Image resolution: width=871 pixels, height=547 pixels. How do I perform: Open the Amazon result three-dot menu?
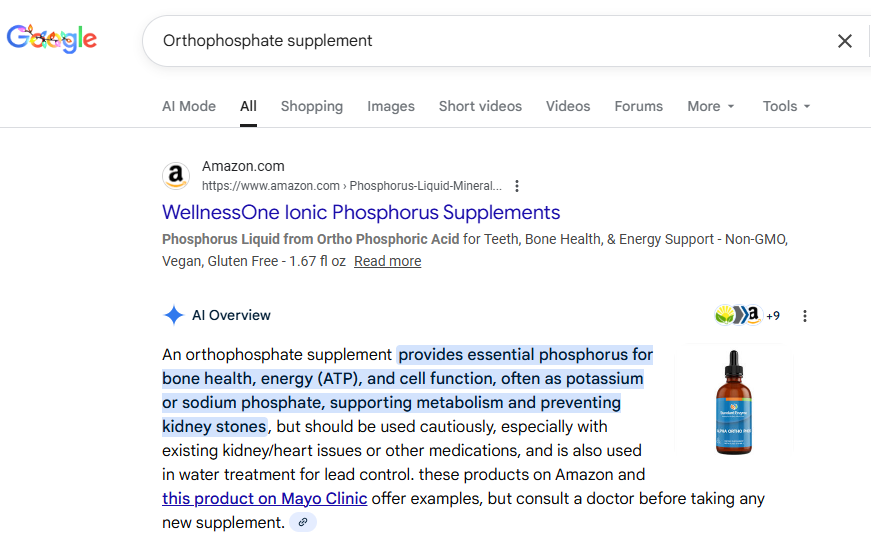(517, 186)
